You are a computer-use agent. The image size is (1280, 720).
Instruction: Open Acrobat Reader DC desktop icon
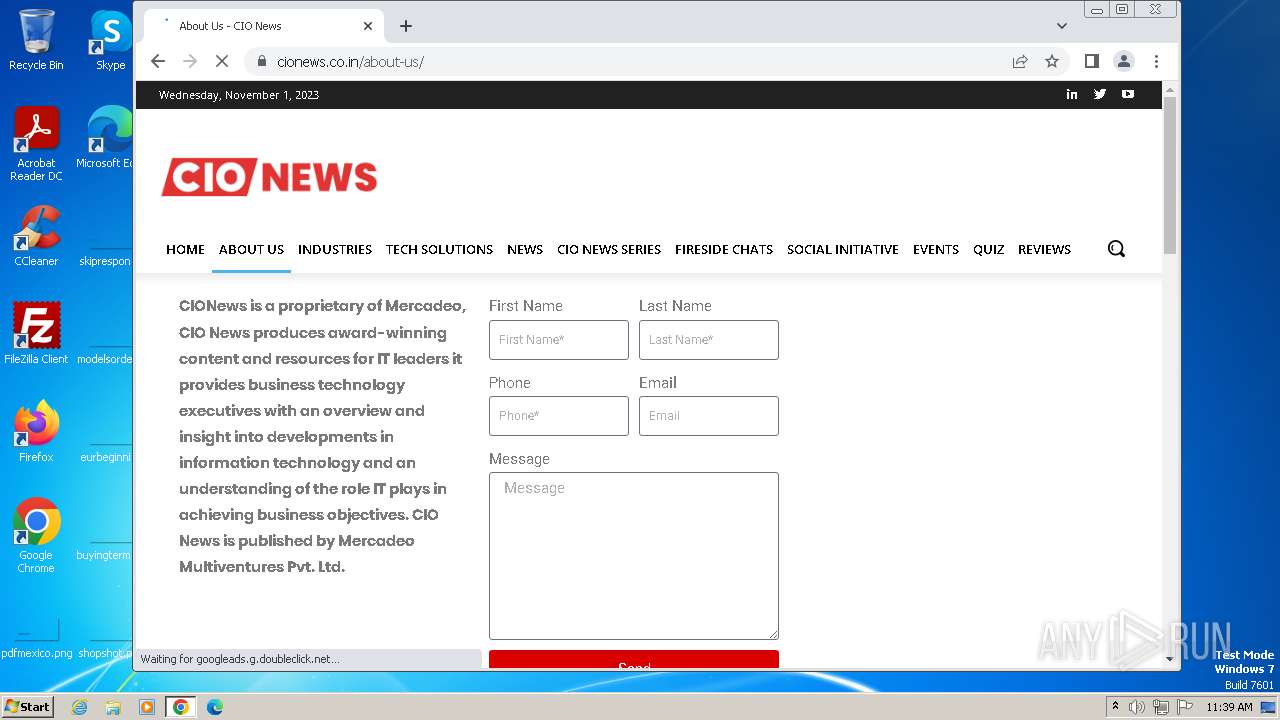[36, 145]
